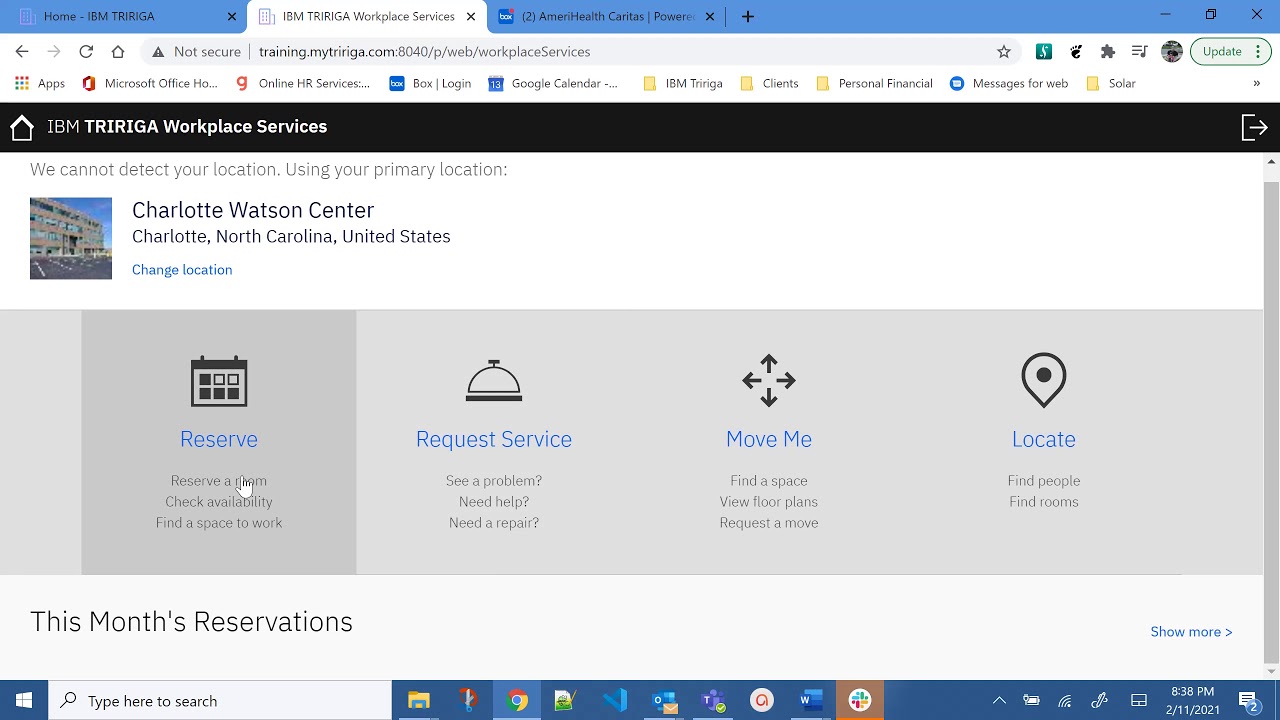Viewport: 1280px width, 720px height.
Task: Open the Solar bookmark folder
Action: 1111,84
